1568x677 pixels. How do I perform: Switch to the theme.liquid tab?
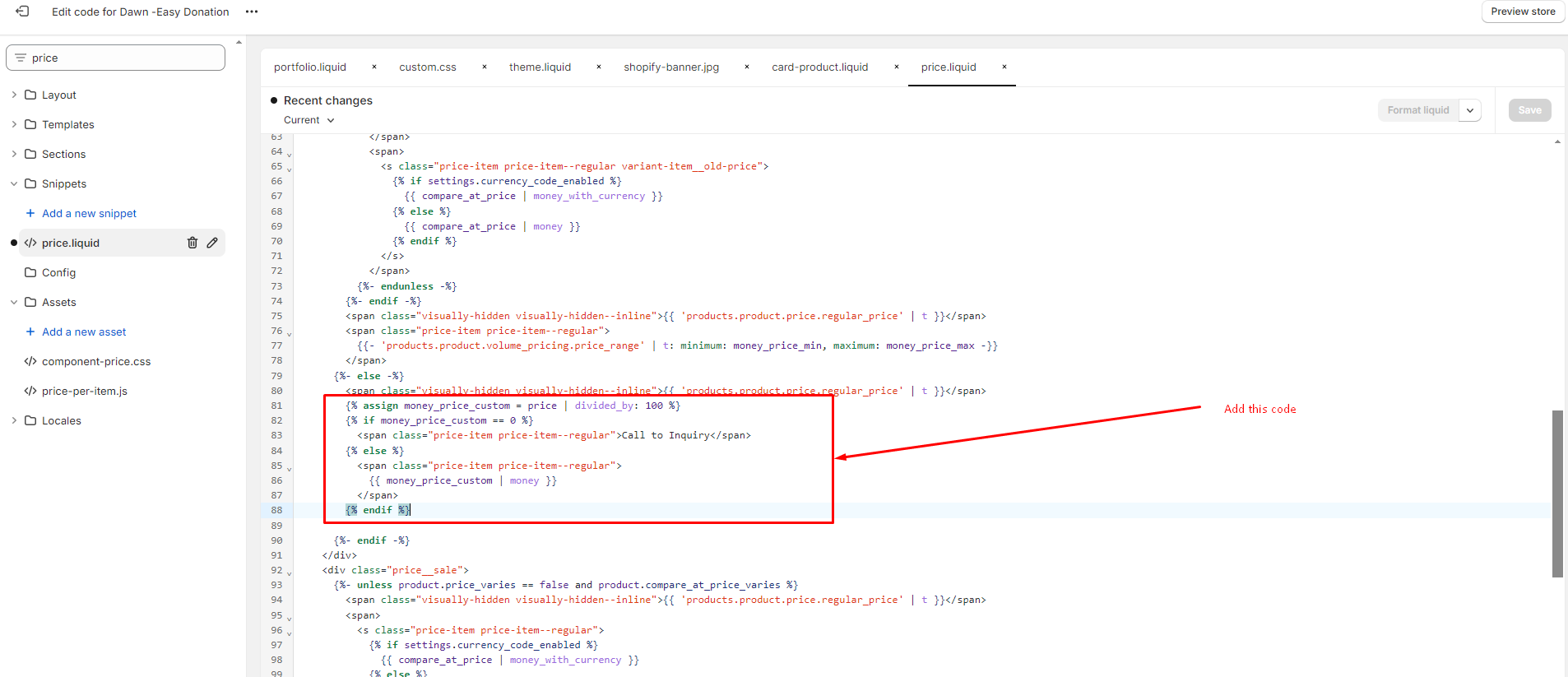[540, 67]
